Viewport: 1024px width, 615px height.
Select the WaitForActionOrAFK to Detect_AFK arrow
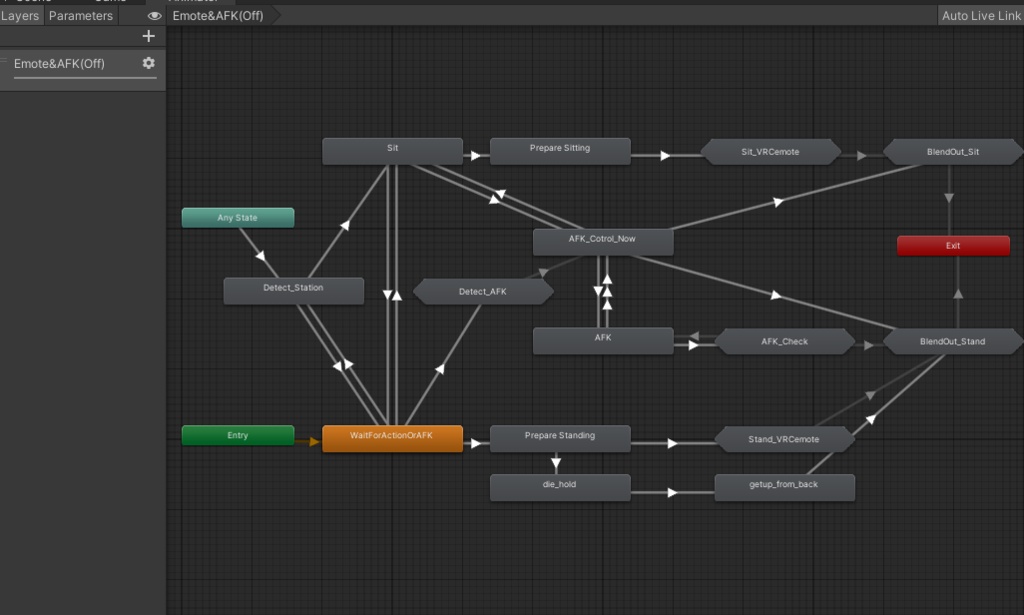440,369
